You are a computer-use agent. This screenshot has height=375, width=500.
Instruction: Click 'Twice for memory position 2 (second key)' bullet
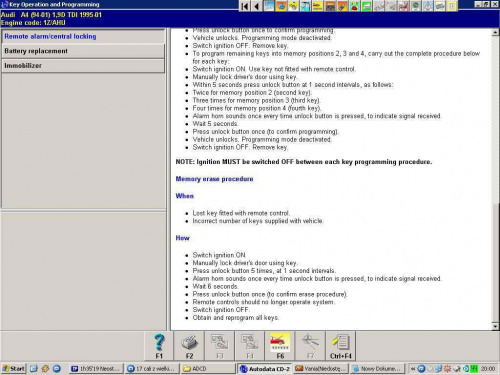252,92
